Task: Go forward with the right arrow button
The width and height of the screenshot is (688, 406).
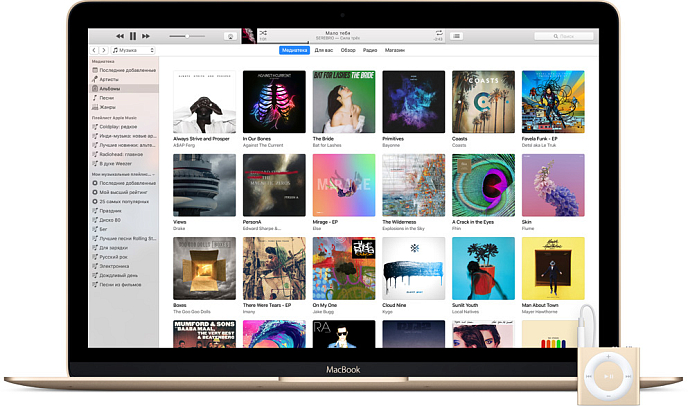Action: click(x=104, y=50)
